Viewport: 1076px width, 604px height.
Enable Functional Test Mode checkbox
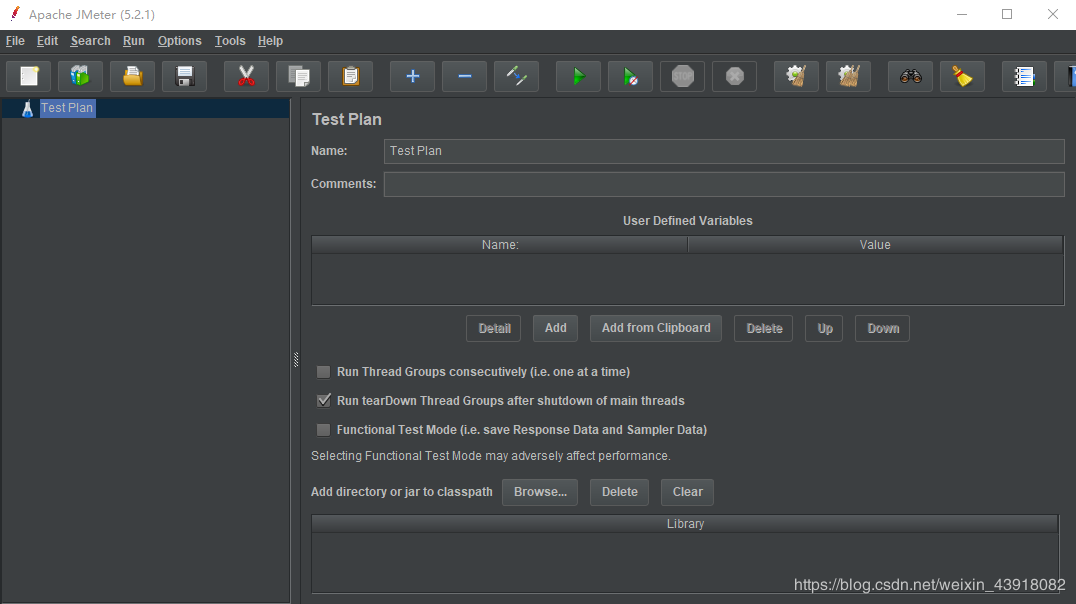coord(323,430)
